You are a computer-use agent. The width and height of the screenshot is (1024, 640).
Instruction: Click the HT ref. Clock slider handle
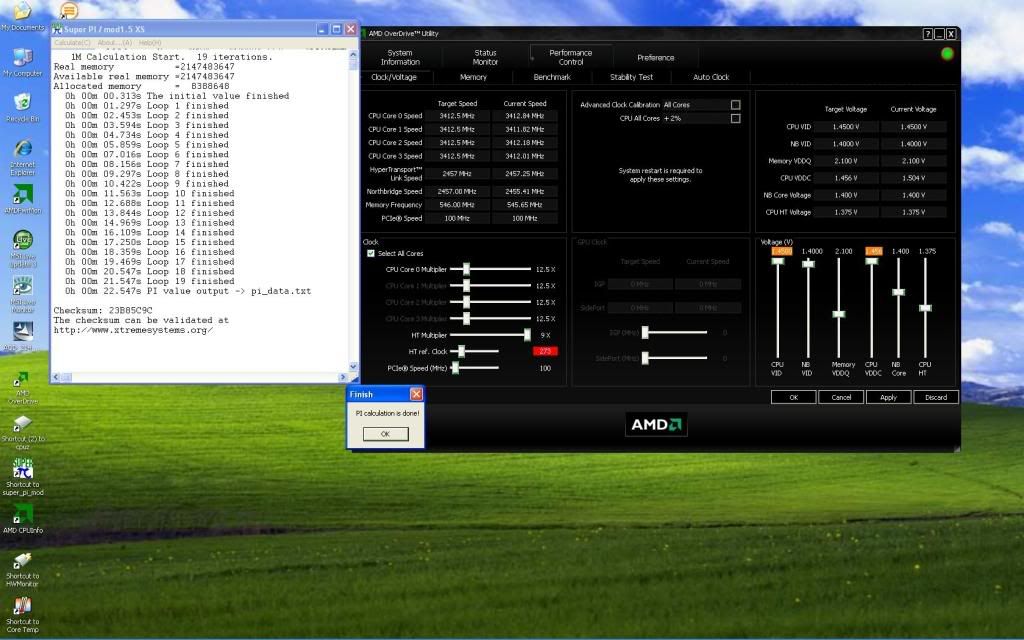[x=461, y=351]
